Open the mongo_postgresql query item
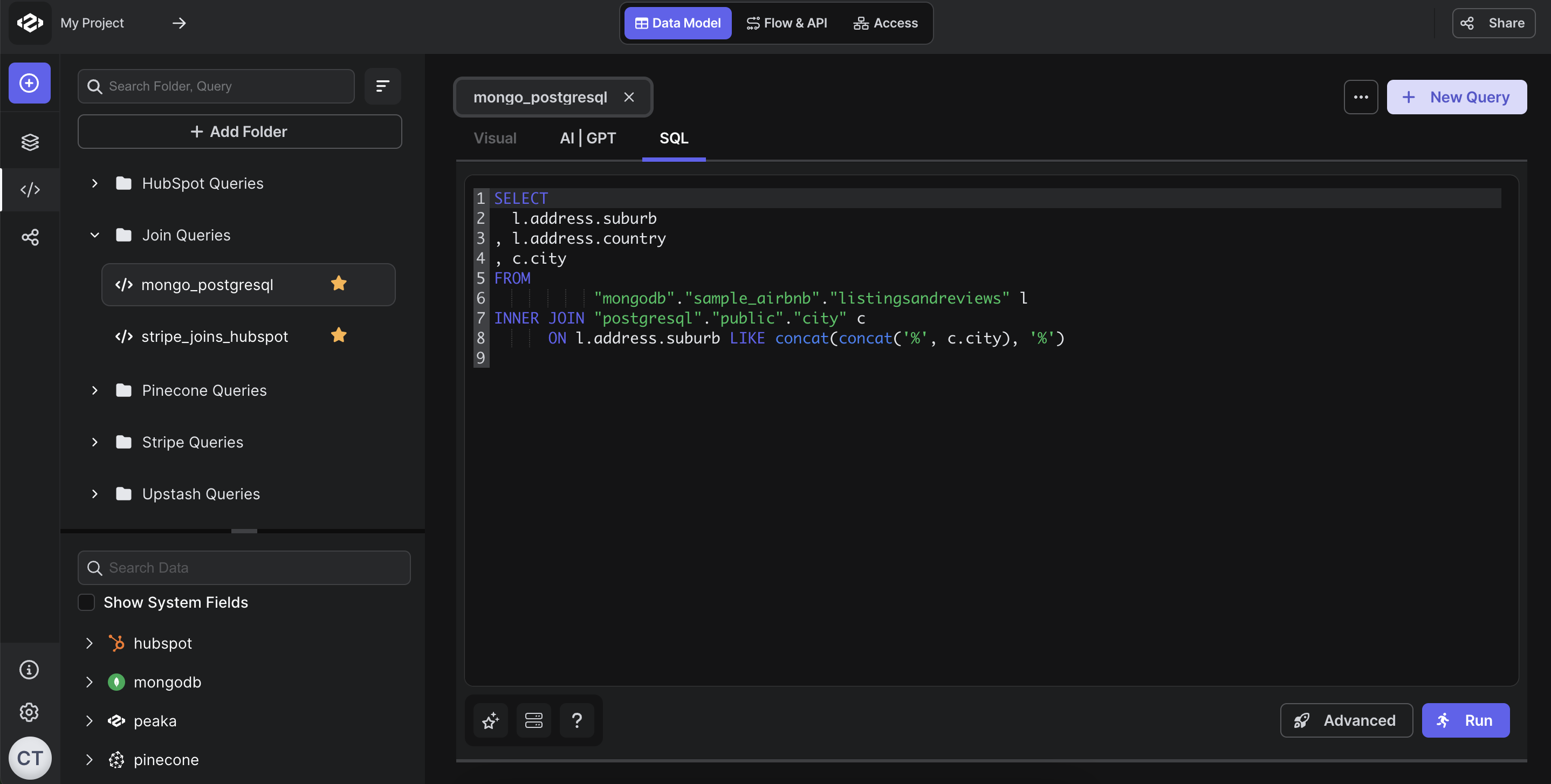Viewport: 1551px width, 784px height. tap(248, 284)
